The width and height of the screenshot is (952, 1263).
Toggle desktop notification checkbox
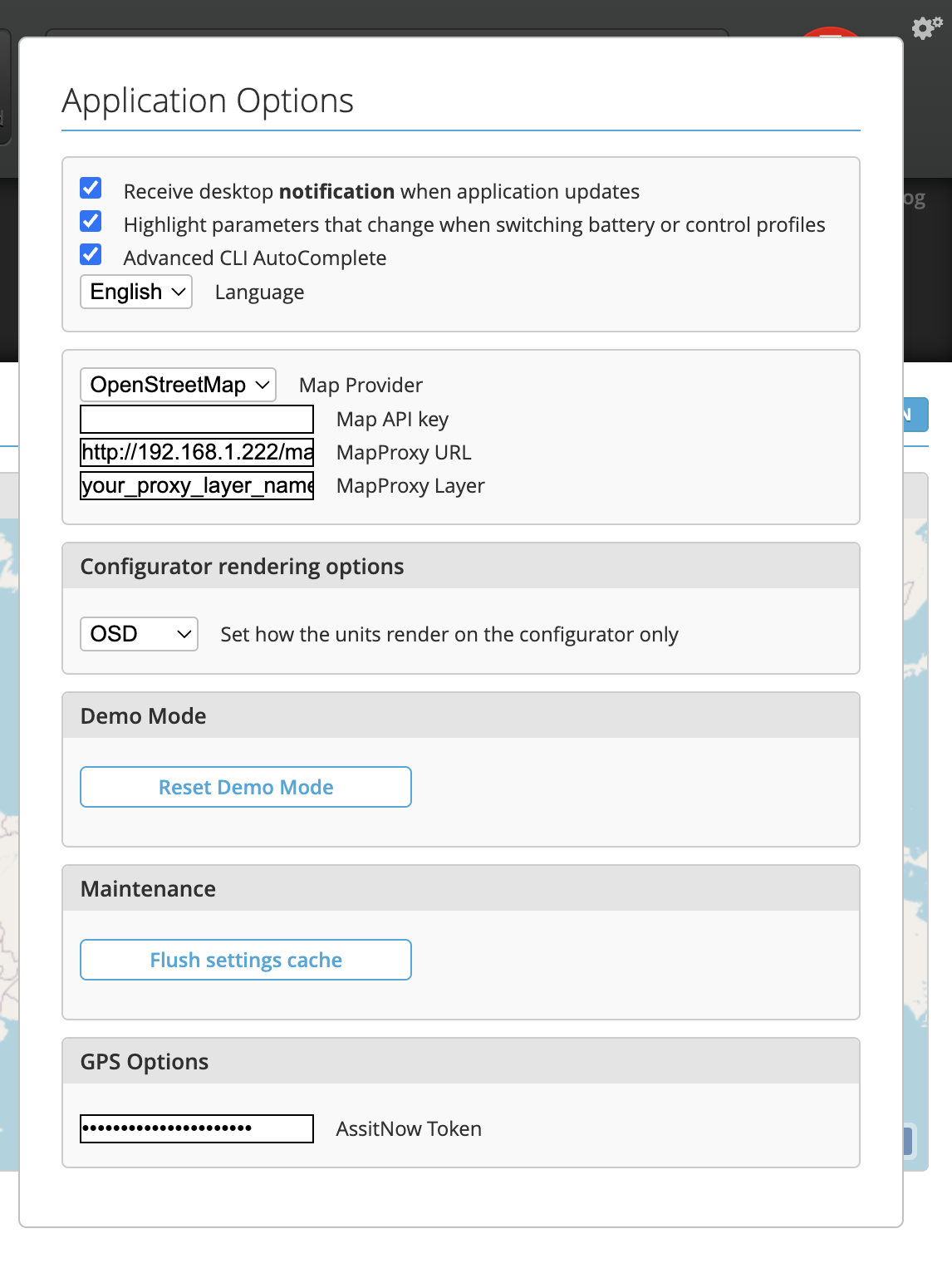tap(91, 188)
